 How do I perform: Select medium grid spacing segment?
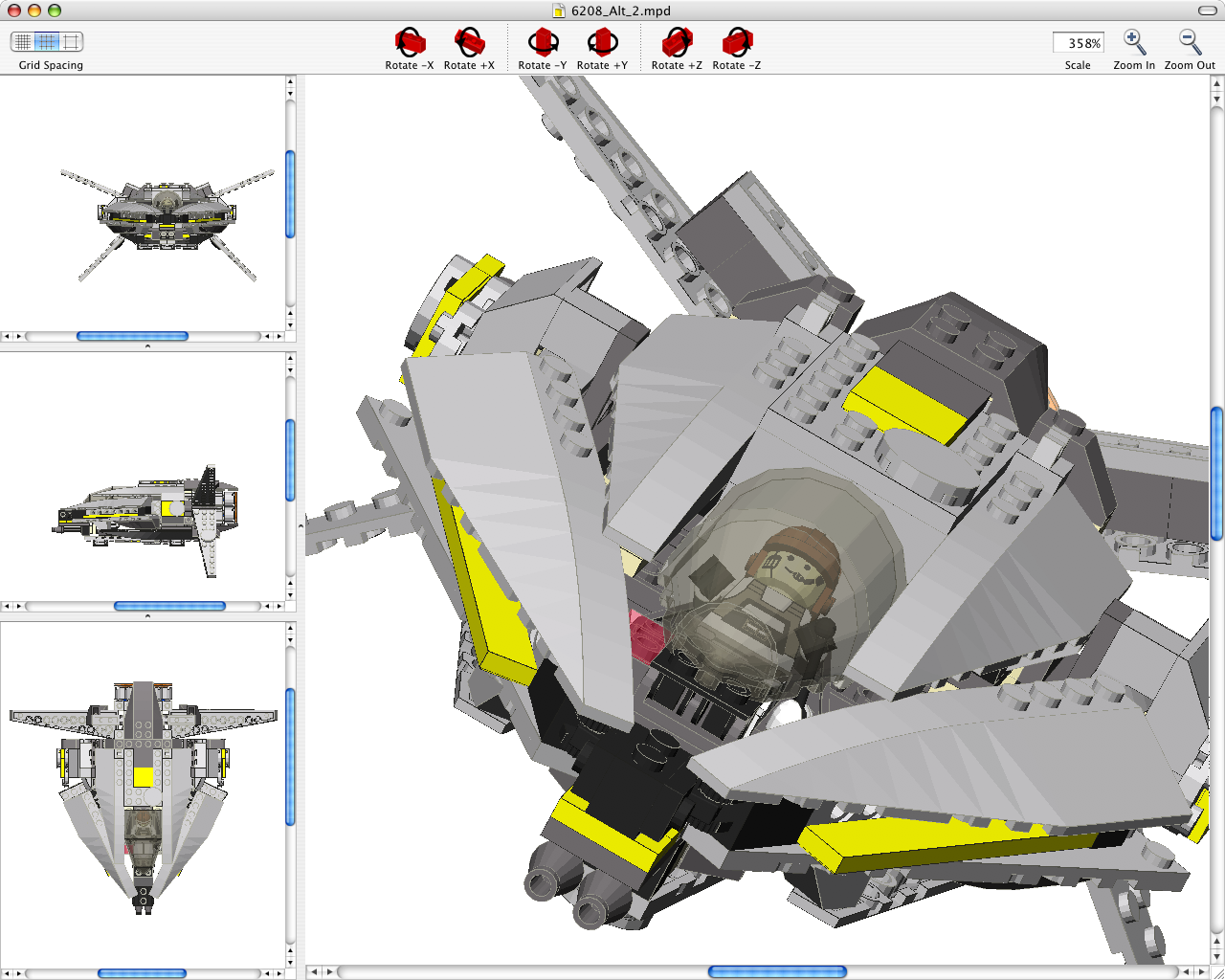point(47,41)
